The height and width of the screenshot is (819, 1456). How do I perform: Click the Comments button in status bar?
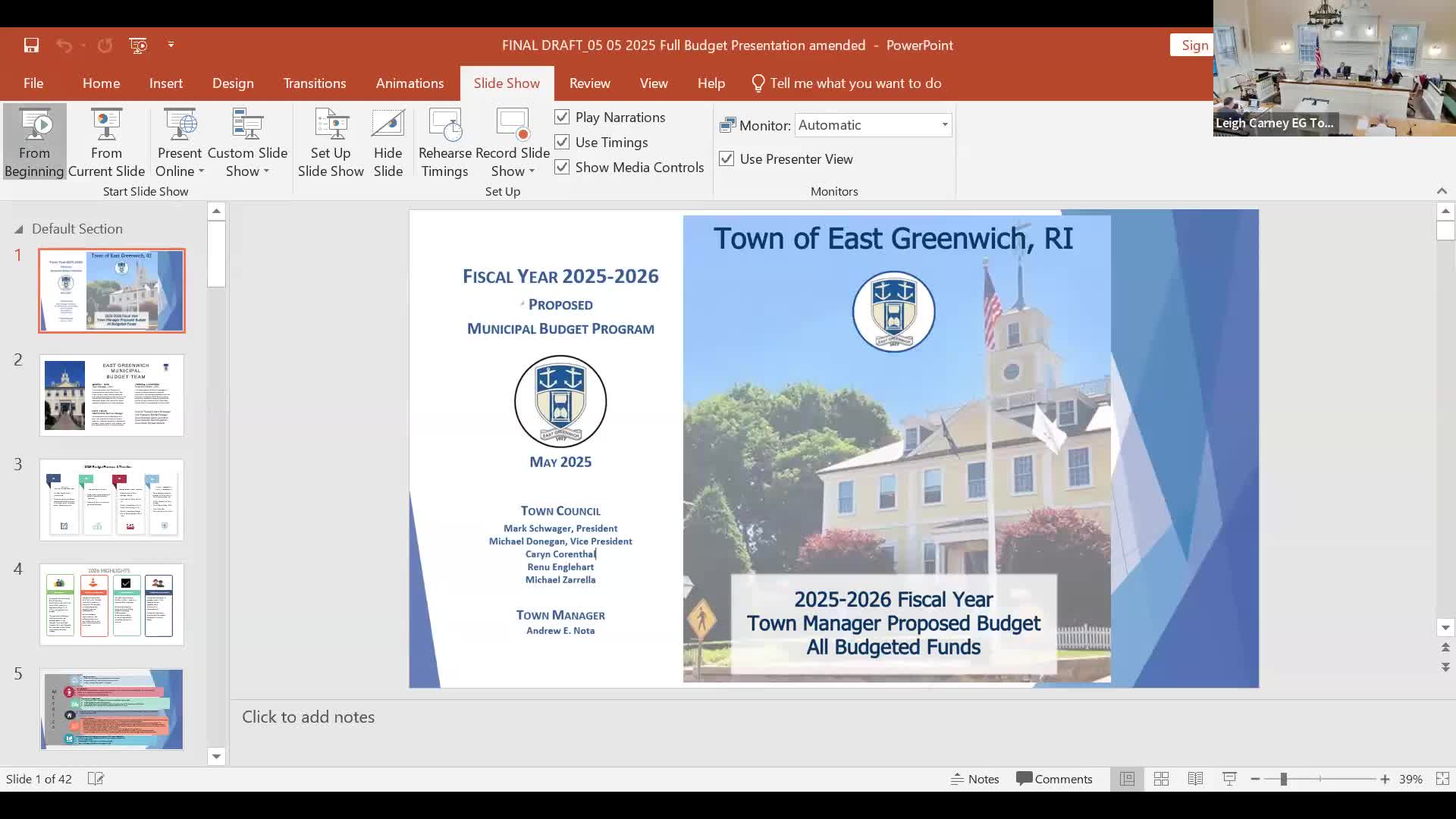pos(1054,779)
